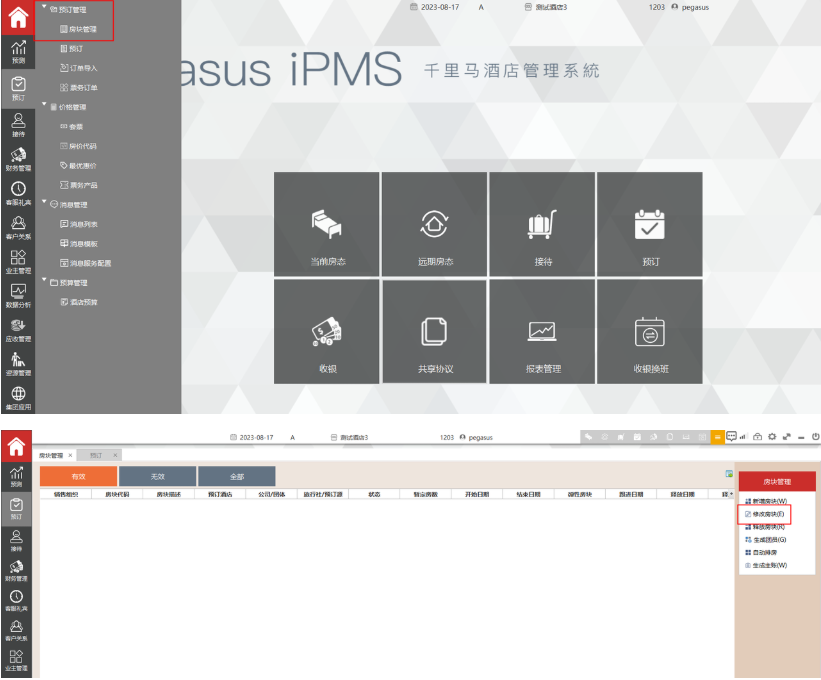Switch to the 房块管理 tab in the lower screen

click(51, 455)
